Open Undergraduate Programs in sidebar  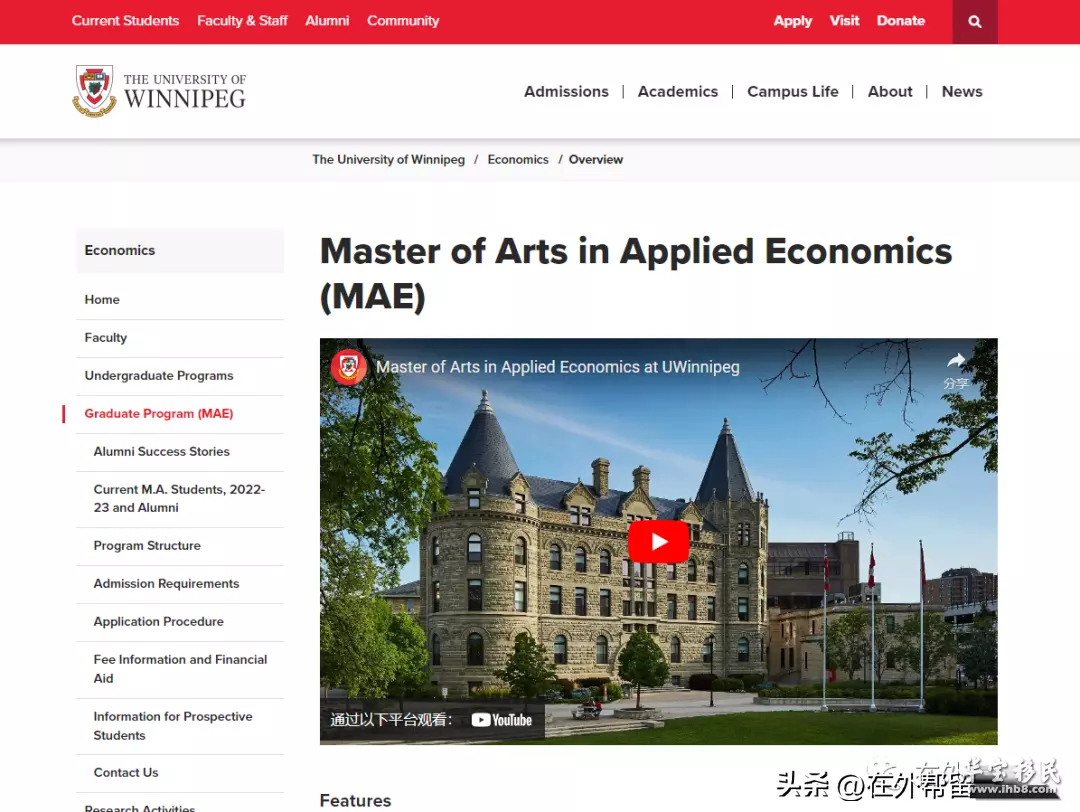pyautogui.click(x=159, y=375)
